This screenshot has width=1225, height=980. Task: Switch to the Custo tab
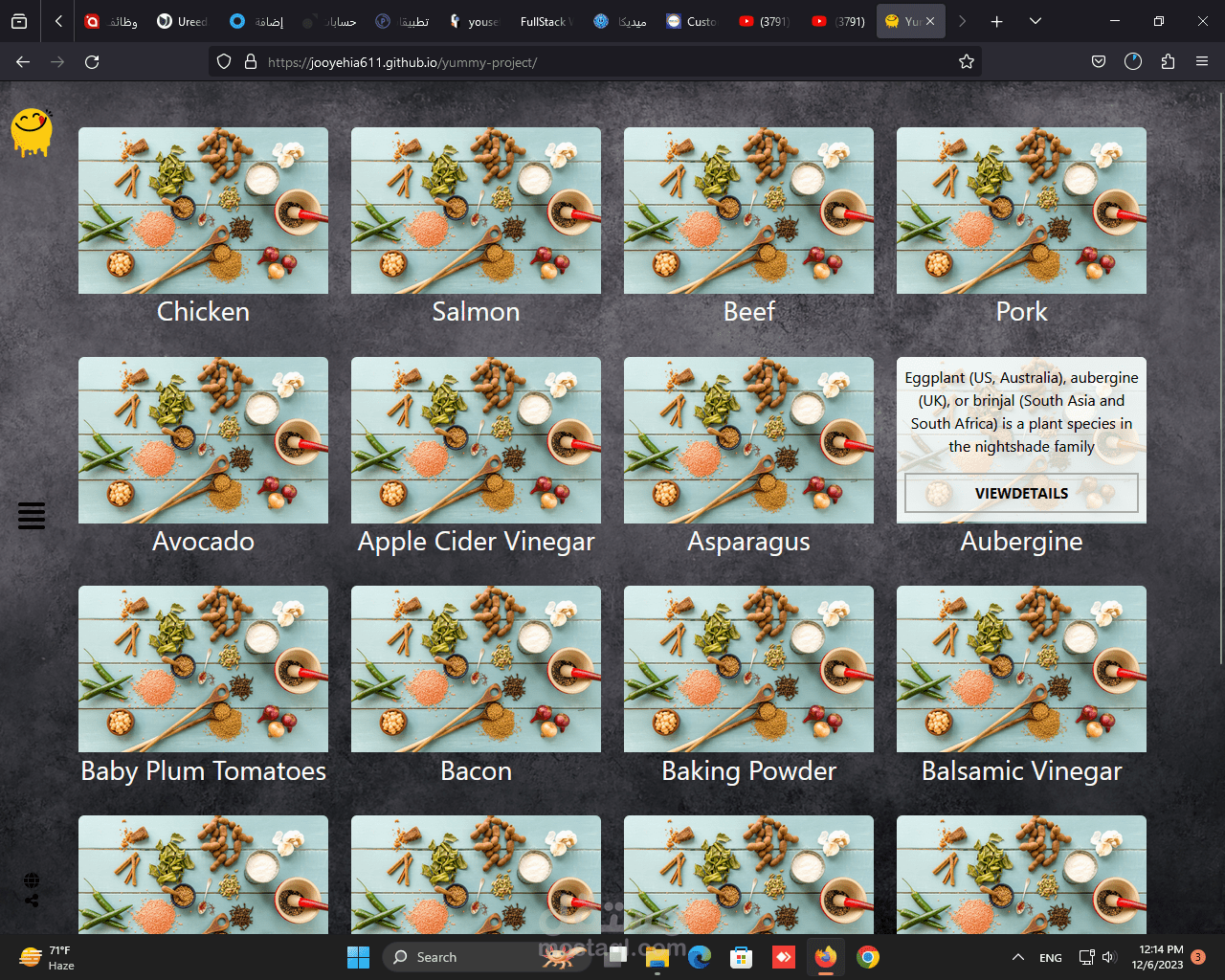691,21
